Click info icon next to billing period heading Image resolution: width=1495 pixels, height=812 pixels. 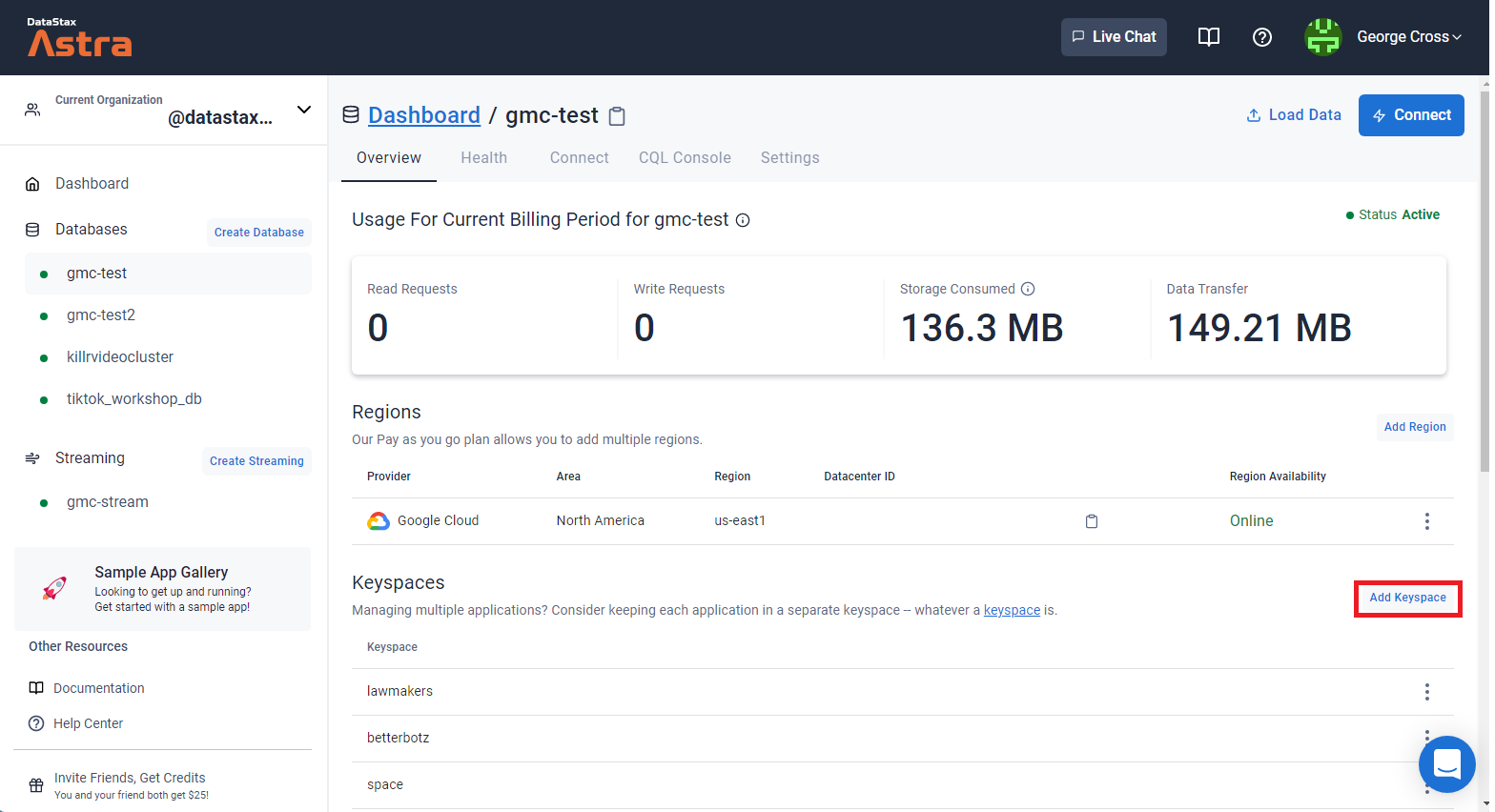[x=743, y=220]
